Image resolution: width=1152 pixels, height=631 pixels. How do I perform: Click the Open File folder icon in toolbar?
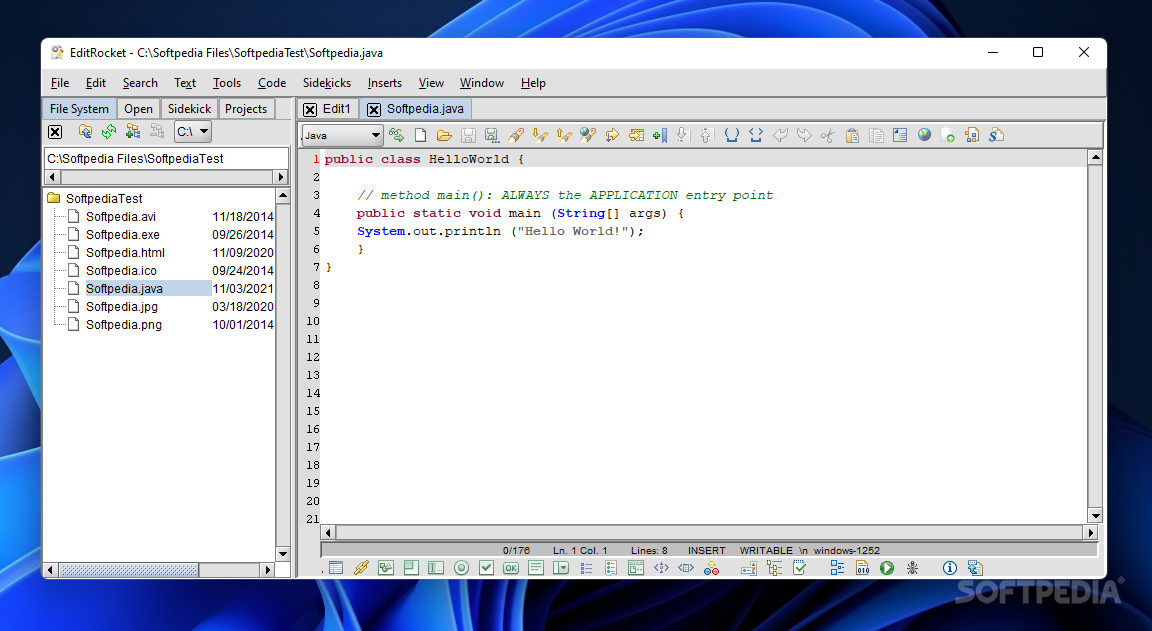[444, 135]
